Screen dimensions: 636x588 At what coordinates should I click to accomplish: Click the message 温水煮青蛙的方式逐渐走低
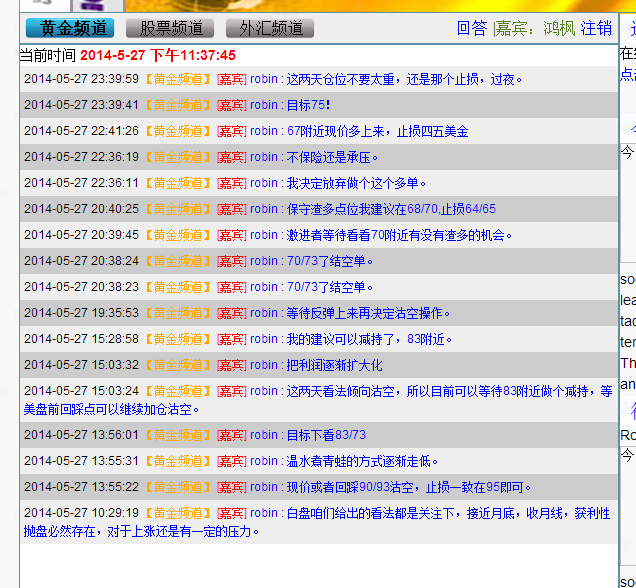coord(363,461)
